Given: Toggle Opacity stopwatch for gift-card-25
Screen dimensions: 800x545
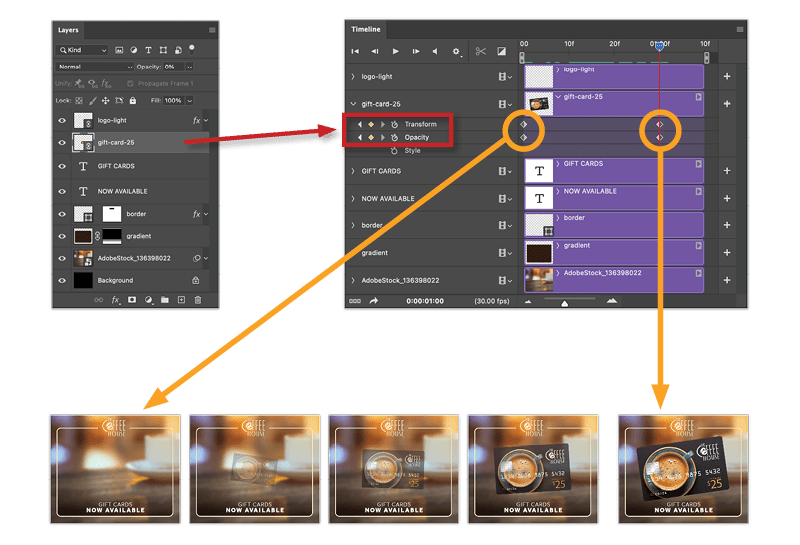Looking at the screenshot, I should click(394, 138).
